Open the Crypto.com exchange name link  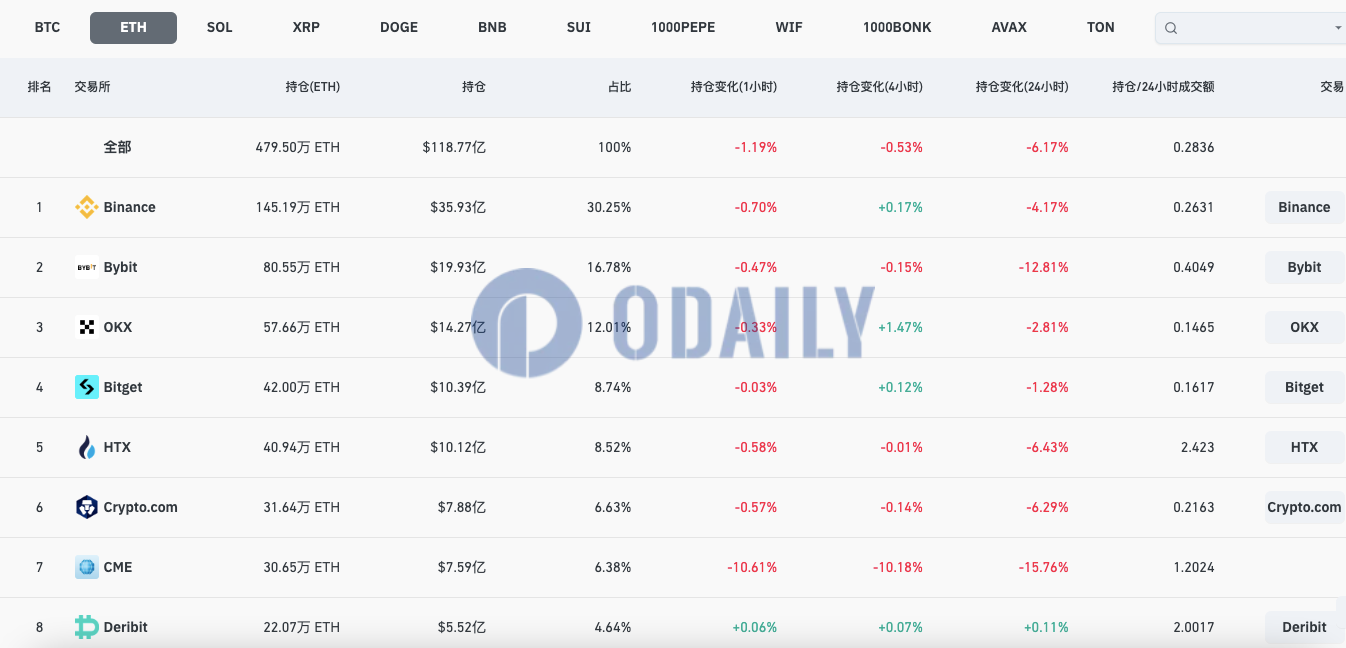tap(141, 507)
